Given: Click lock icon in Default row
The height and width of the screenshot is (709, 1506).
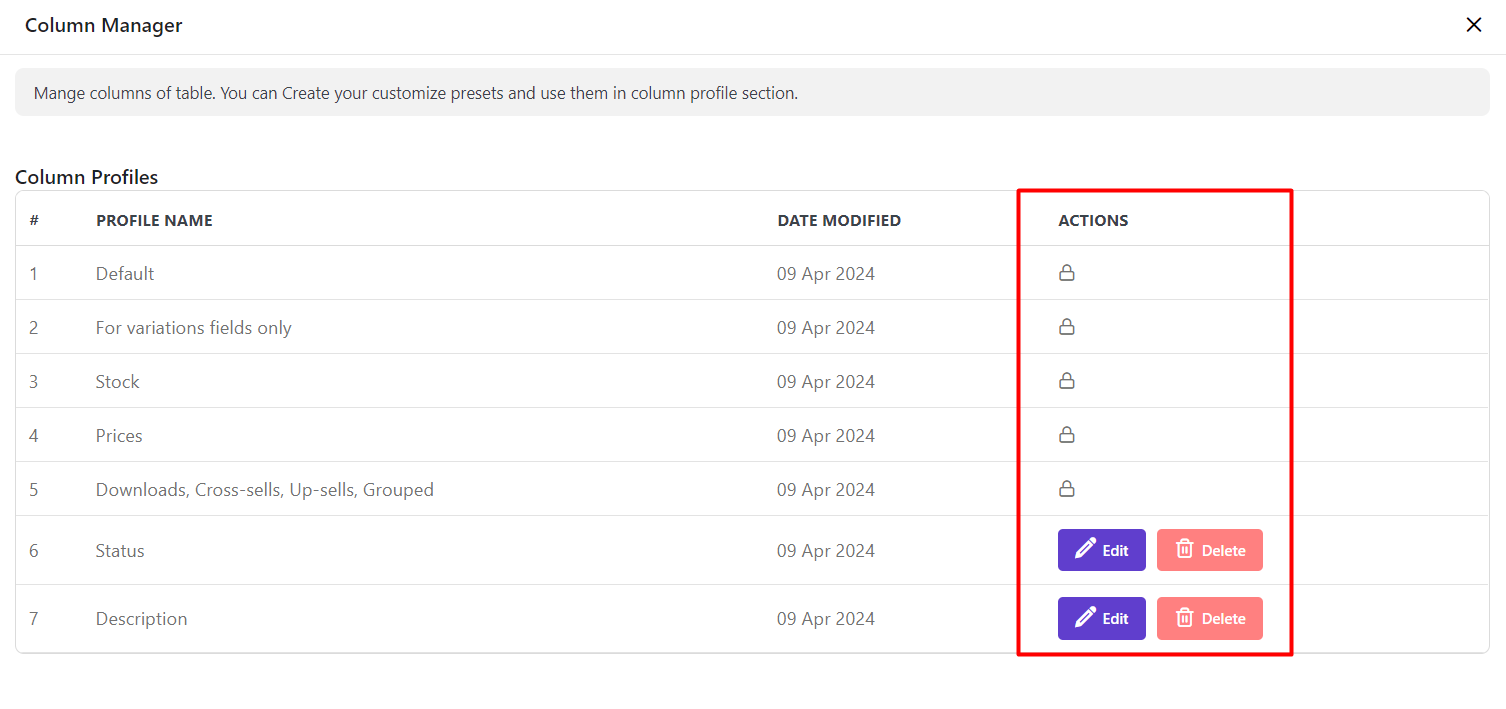Looking at the screenshot, I should tap(1067, 273).
